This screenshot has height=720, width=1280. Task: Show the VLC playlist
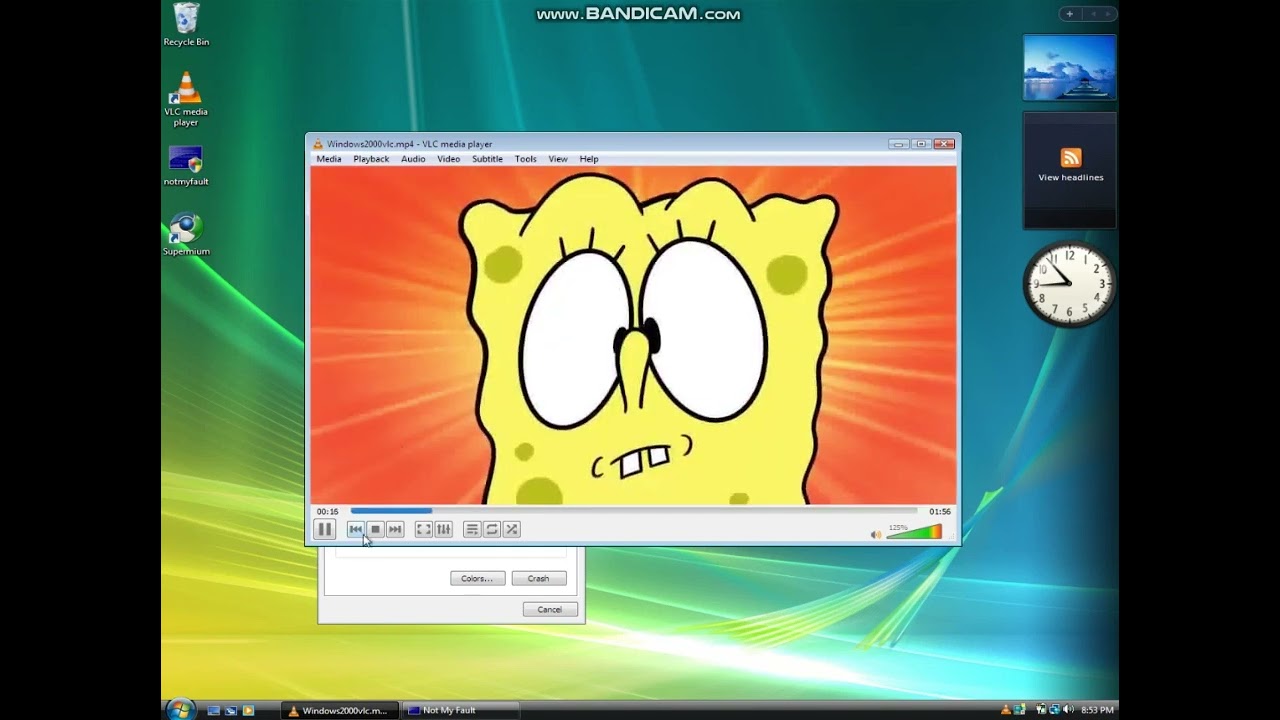[x=472, y=529]
